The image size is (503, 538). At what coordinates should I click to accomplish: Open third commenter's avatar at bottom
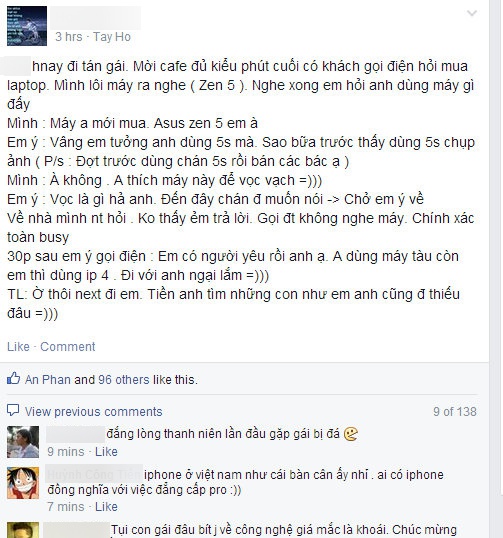23,530
